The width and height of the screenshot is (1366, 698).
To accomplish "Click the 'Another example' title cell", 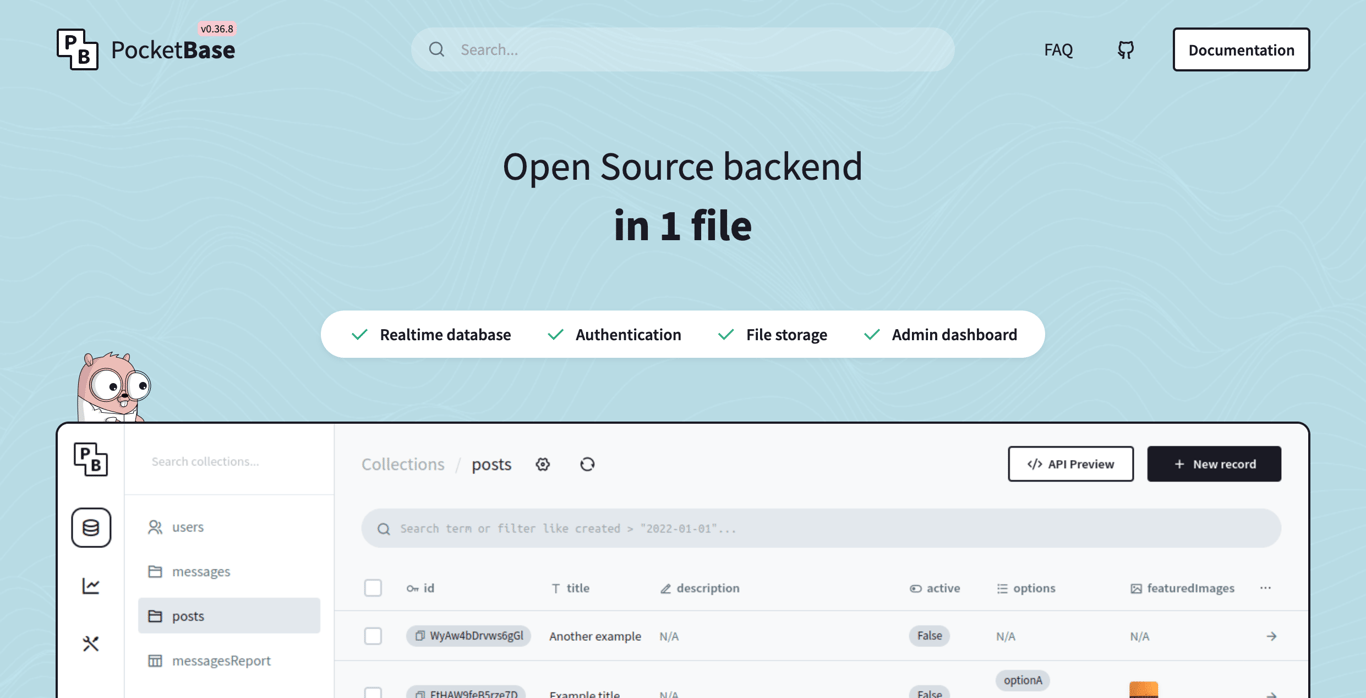I will (595, 636).
